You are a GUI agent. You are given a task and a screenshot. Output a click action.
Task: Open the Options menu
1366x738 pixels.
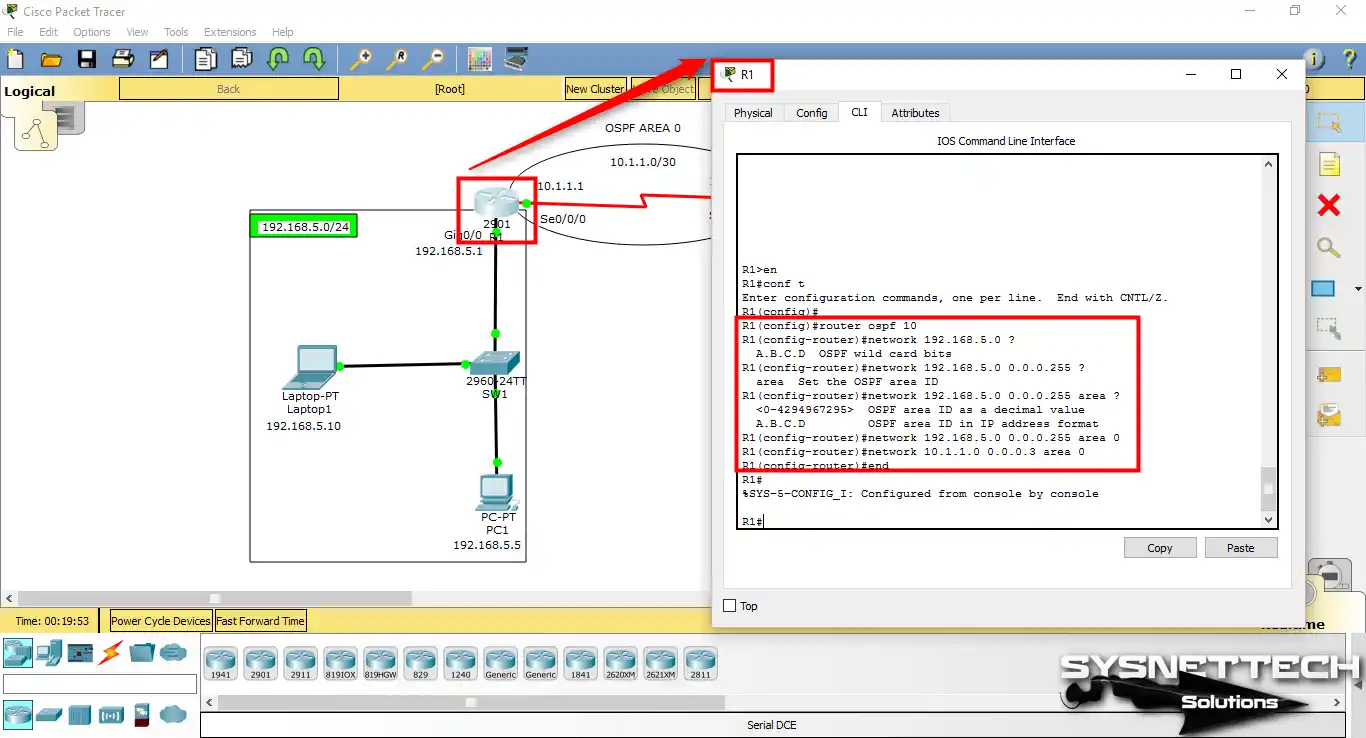coord(92,32)
